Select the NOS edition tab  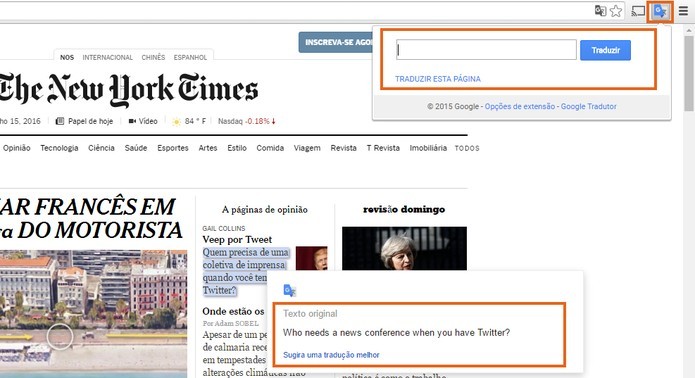pos(67,57)
